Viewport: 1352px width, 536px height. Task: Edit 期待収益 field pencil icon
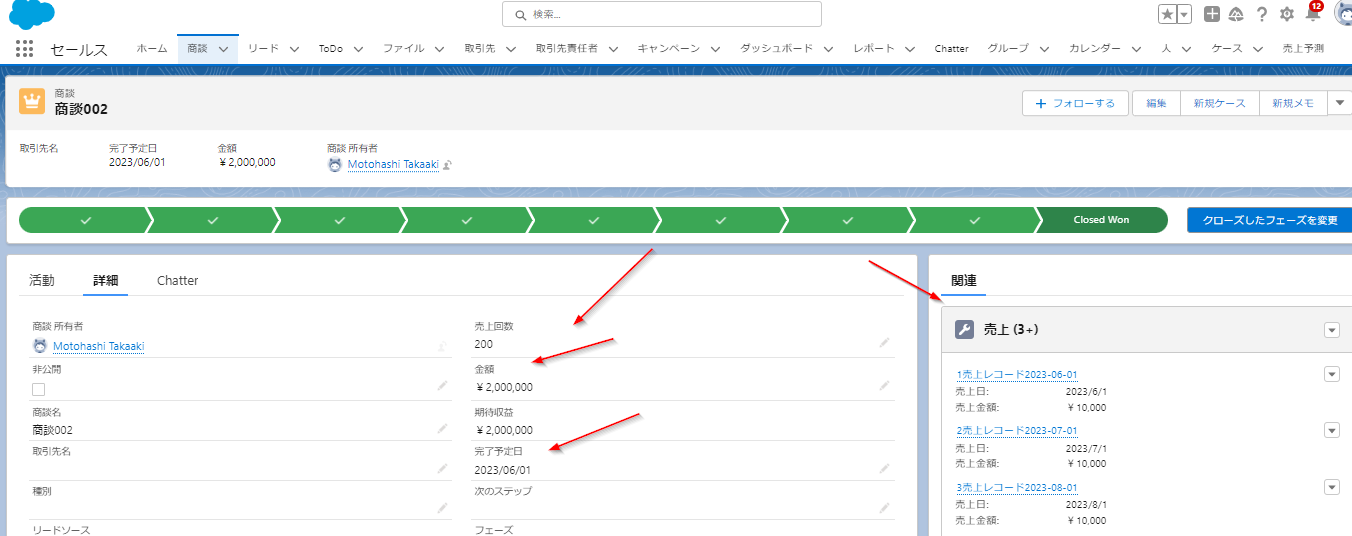pyautogui.click(x=884, y=429)
